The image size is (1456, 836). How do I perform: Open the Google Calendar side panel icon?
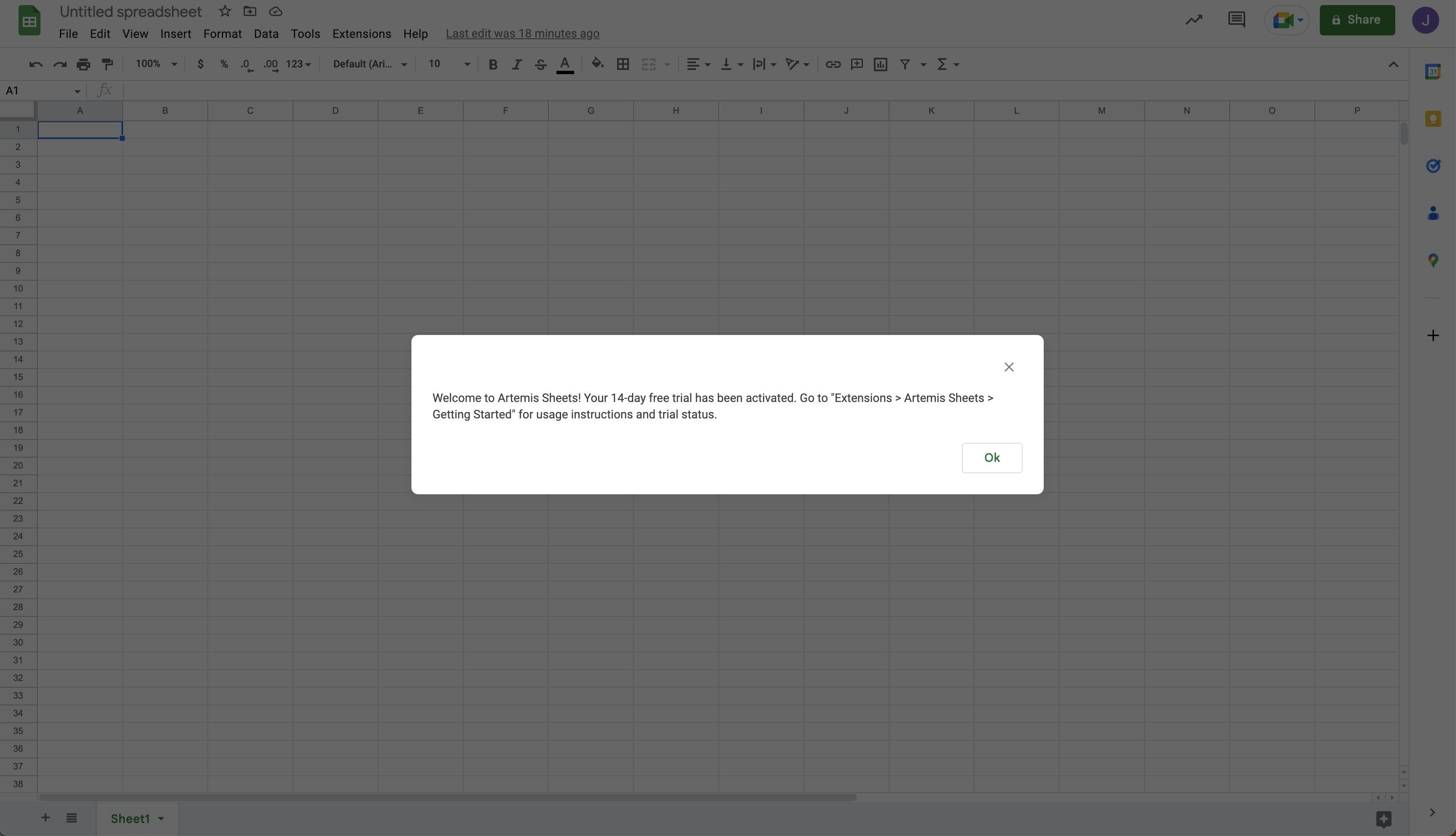click(x=1432, y=72)
